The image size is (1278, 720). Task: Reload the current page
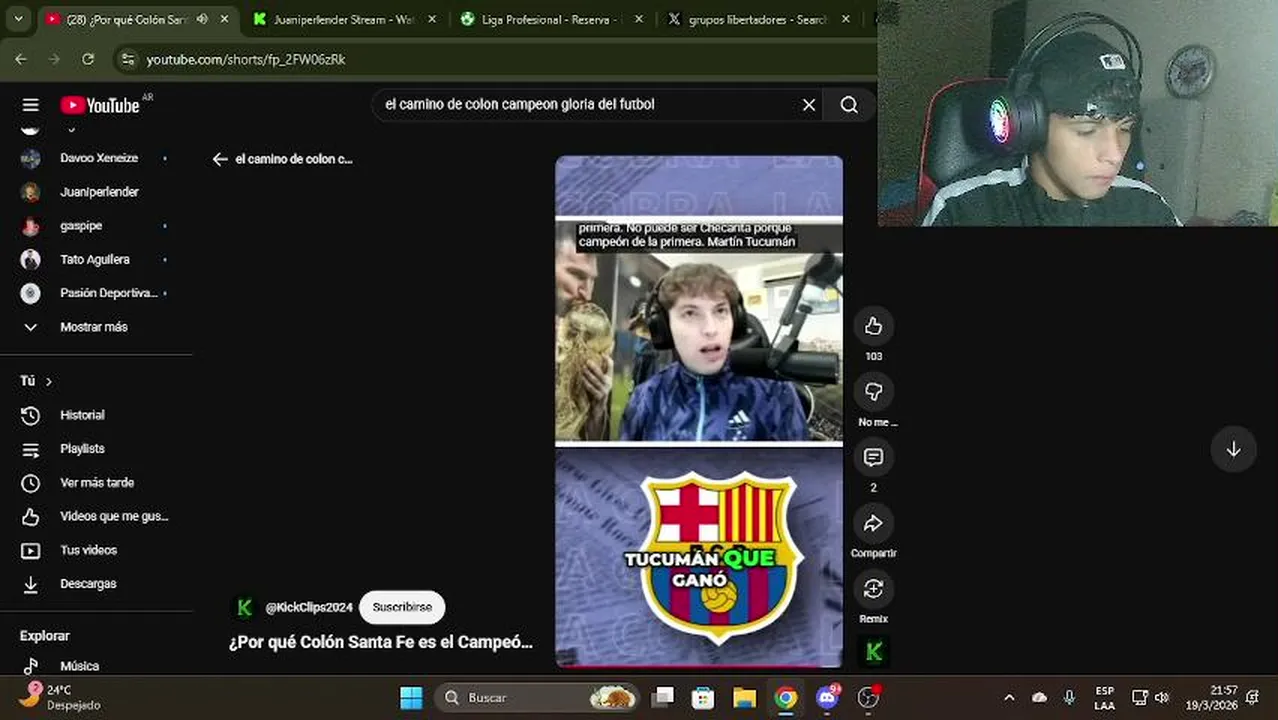[x=88, y=59]
